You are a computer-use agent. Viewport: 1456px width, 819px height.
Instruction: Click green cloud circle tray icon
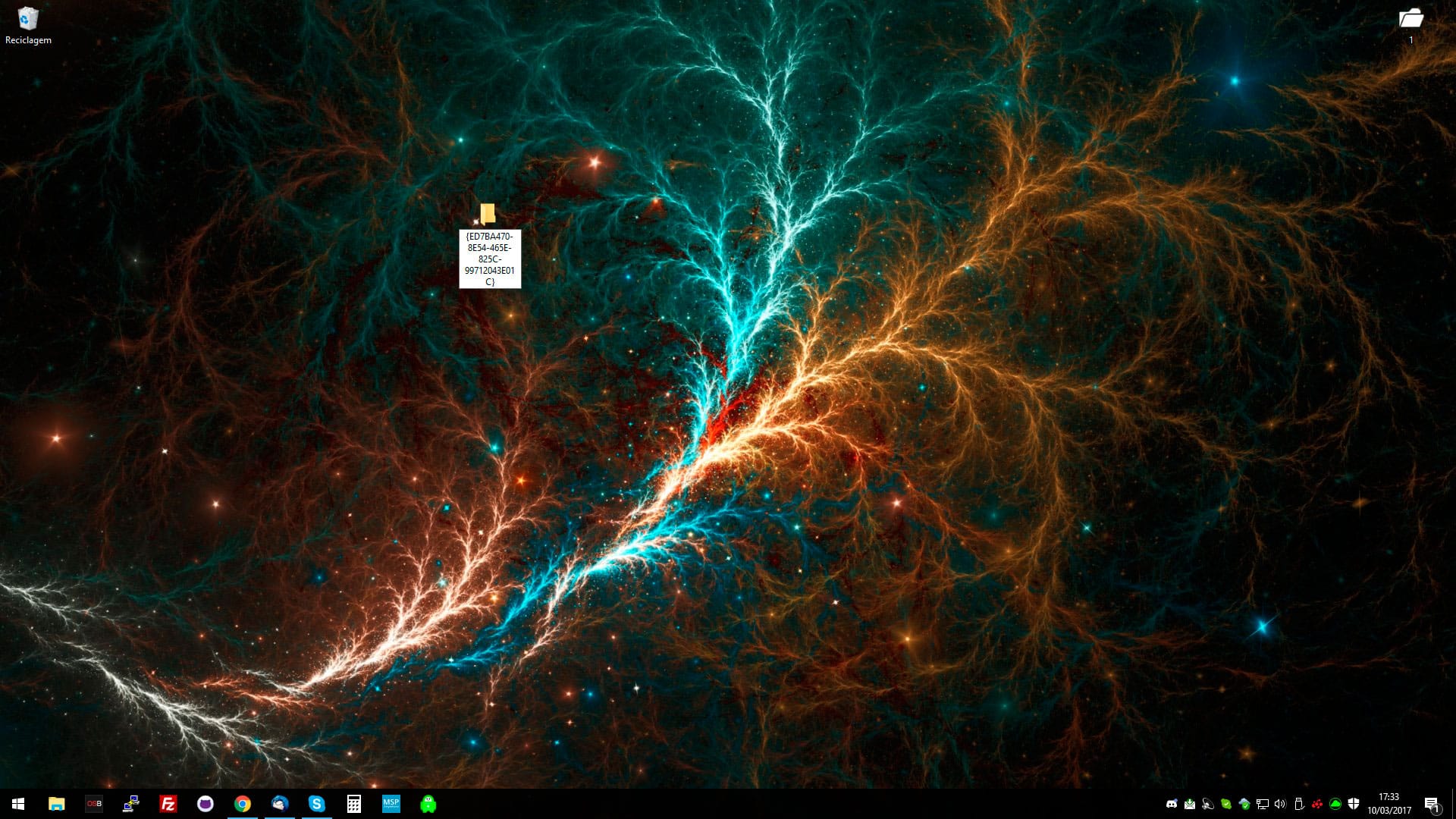1335,804
